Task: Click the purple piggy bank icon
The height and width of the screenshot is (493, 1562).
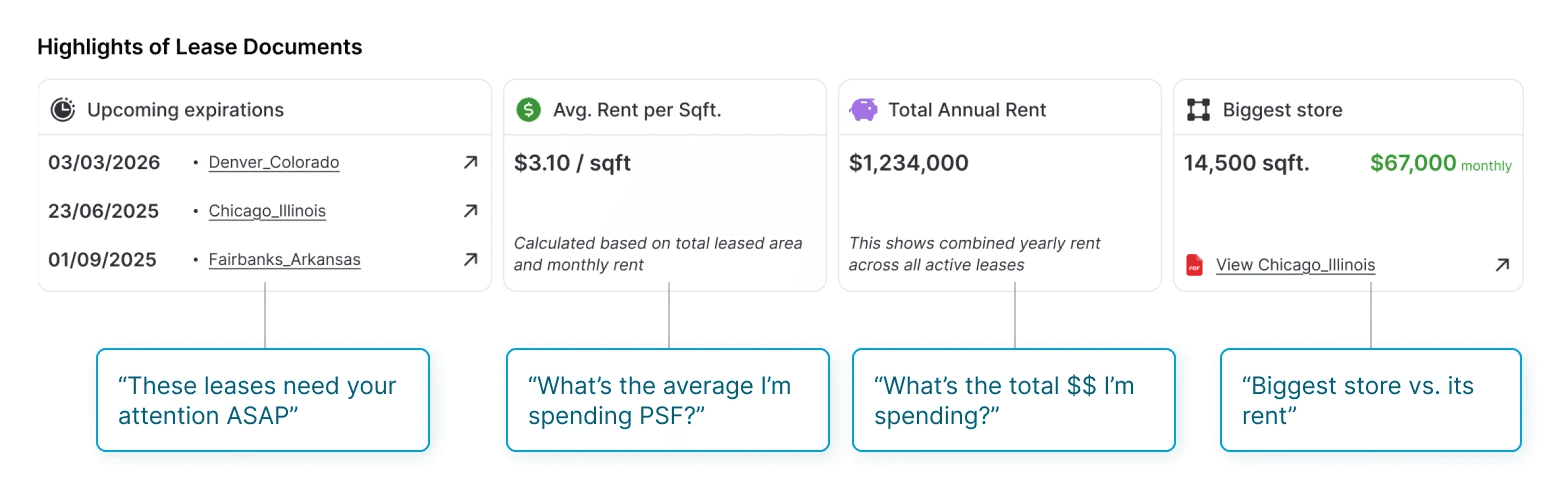Action: pyautogui.click(x=863, y=110)
